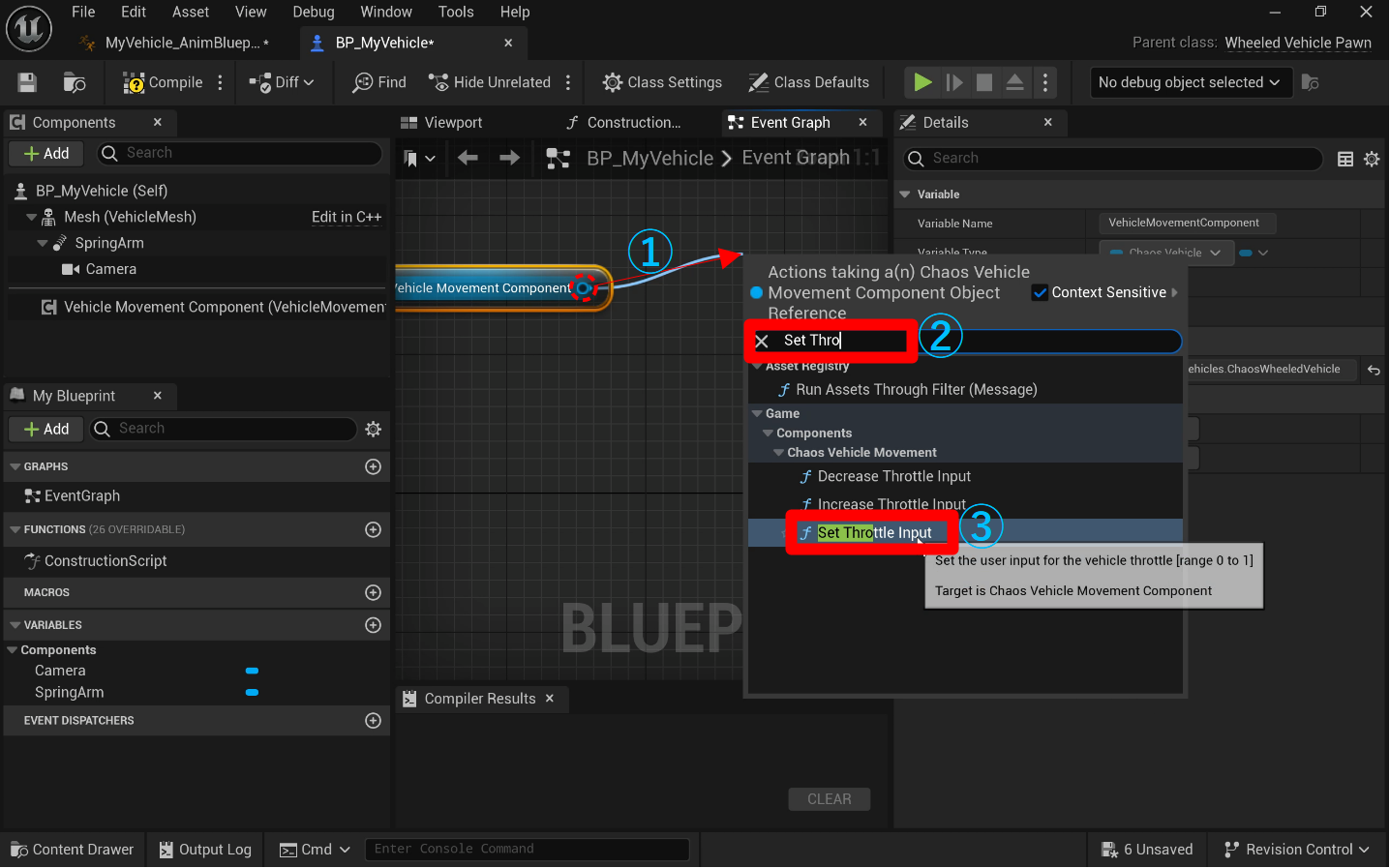This screenshot has height=868, width=1390.
Task: Open Class Defaults
Action: pyautogui.click(x=808, y=82)
